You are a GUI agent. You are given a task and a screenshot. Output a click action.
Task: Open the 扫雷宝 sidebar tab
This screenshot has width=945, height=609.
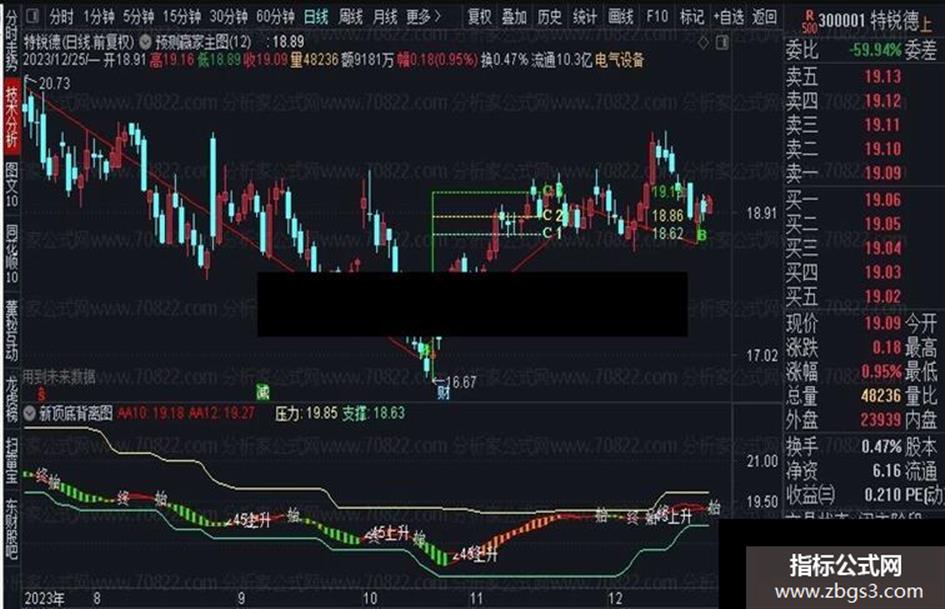11,461
